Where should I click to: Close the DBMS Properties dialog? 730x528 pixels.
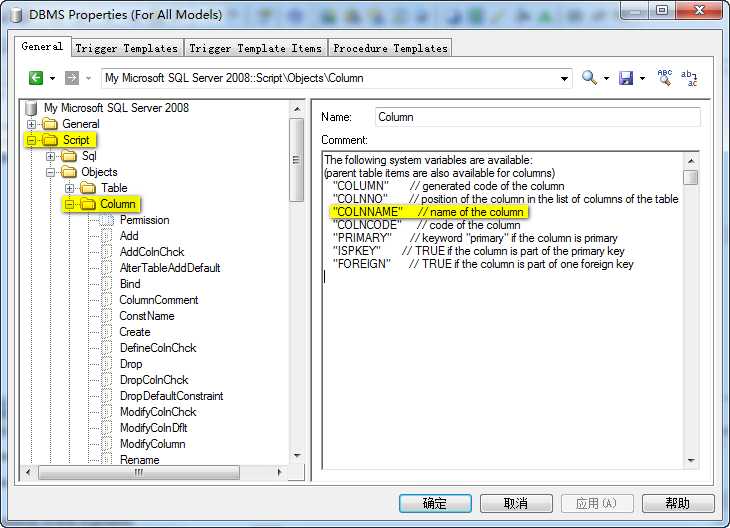(699, 10)
